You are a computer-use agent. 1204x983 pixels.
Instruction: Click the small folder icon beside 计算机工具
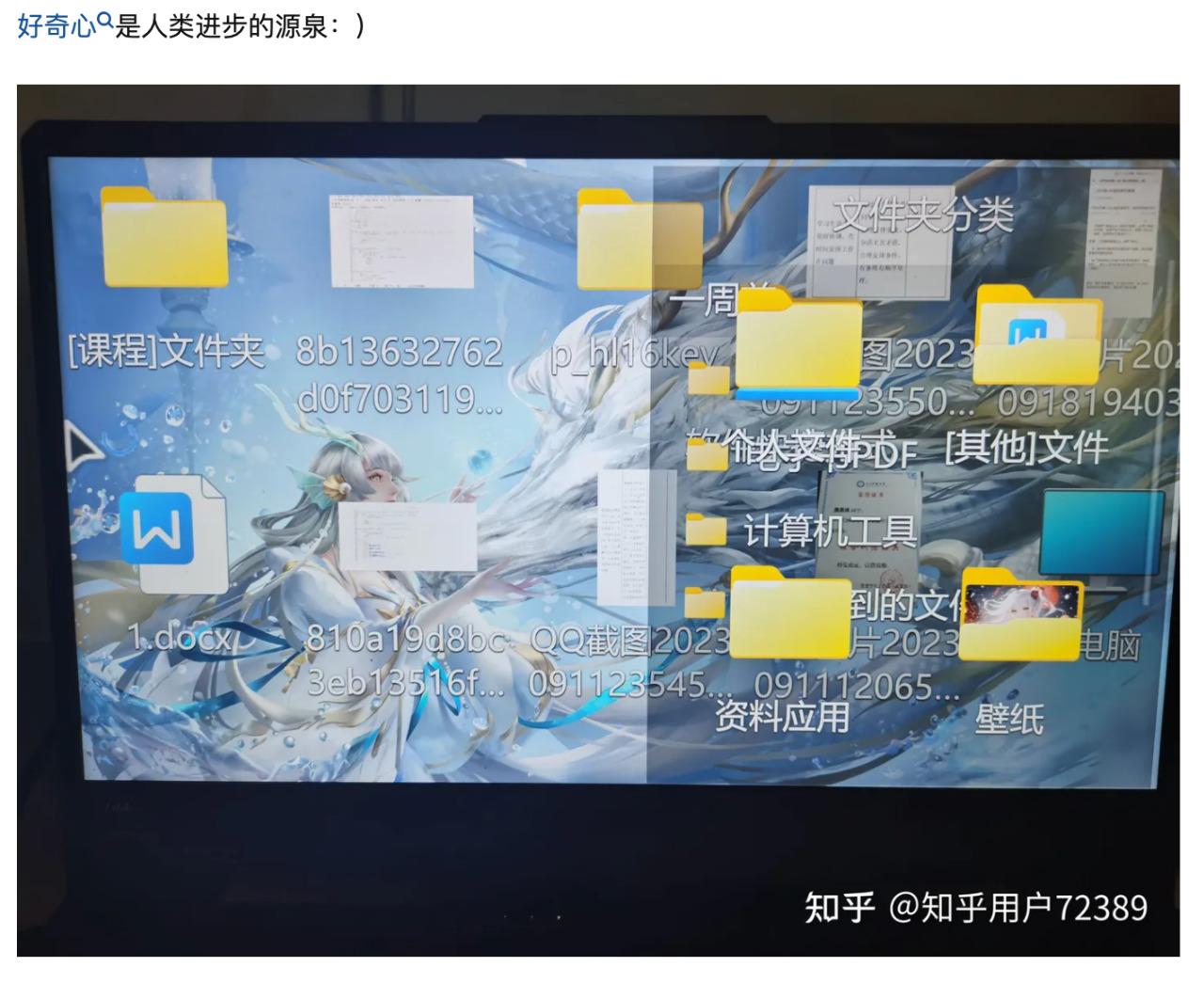tap(705, 531)
